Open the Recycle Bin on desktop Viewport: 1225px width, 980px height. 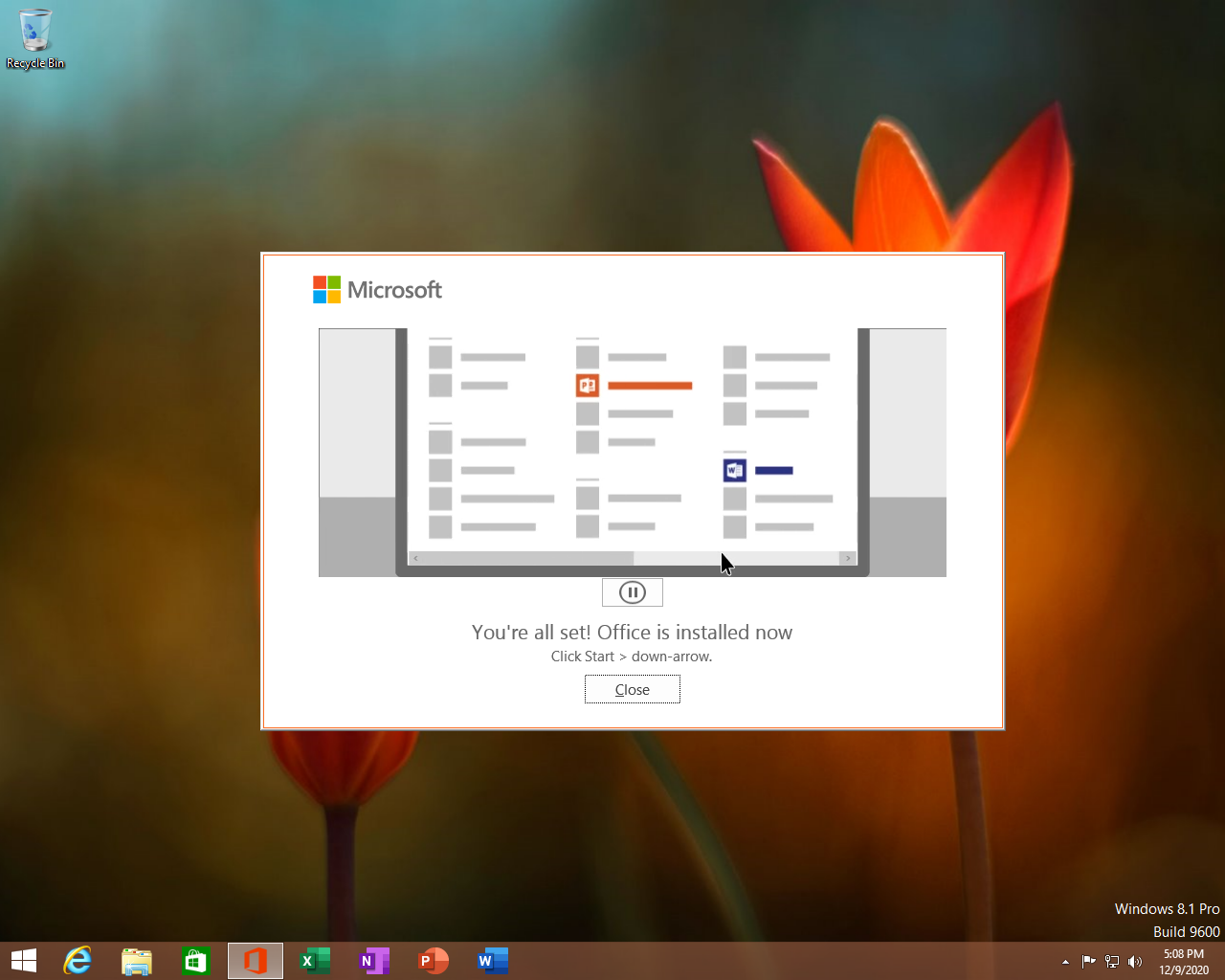coord(35,39)
